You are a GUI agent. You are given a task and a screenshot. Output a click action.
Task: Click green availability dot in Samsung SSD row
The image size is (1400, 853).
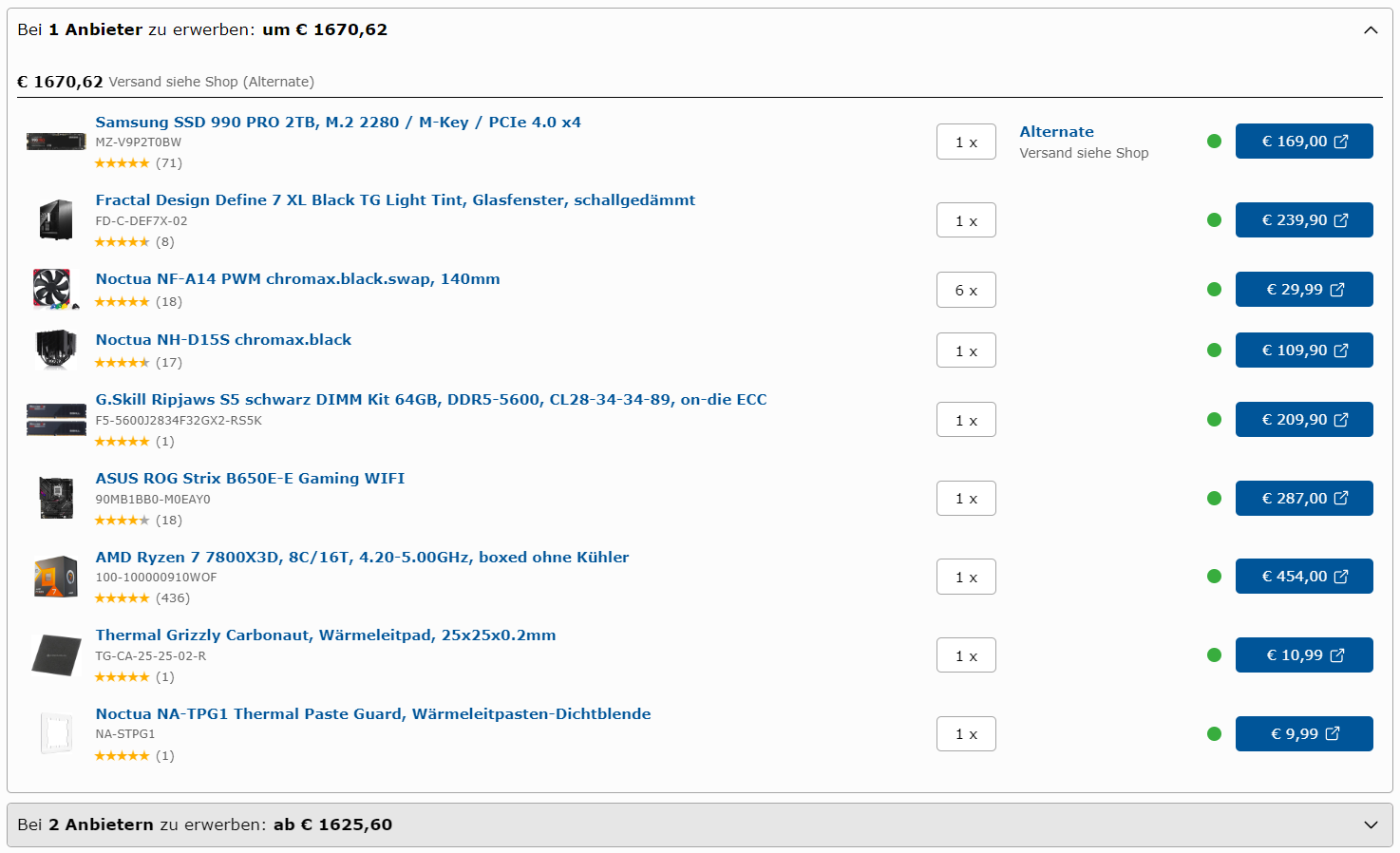[x=1214, y=142]
